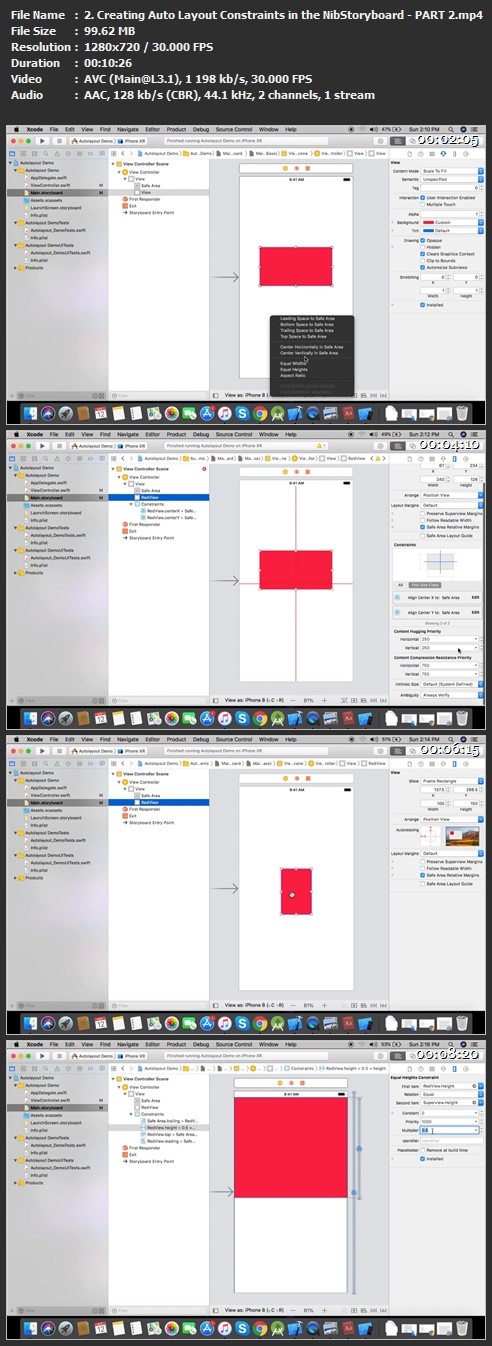Open Chrome from the dock in the 00:08:20 frame
This screenshot has height=1346, width=492.
258,1327
